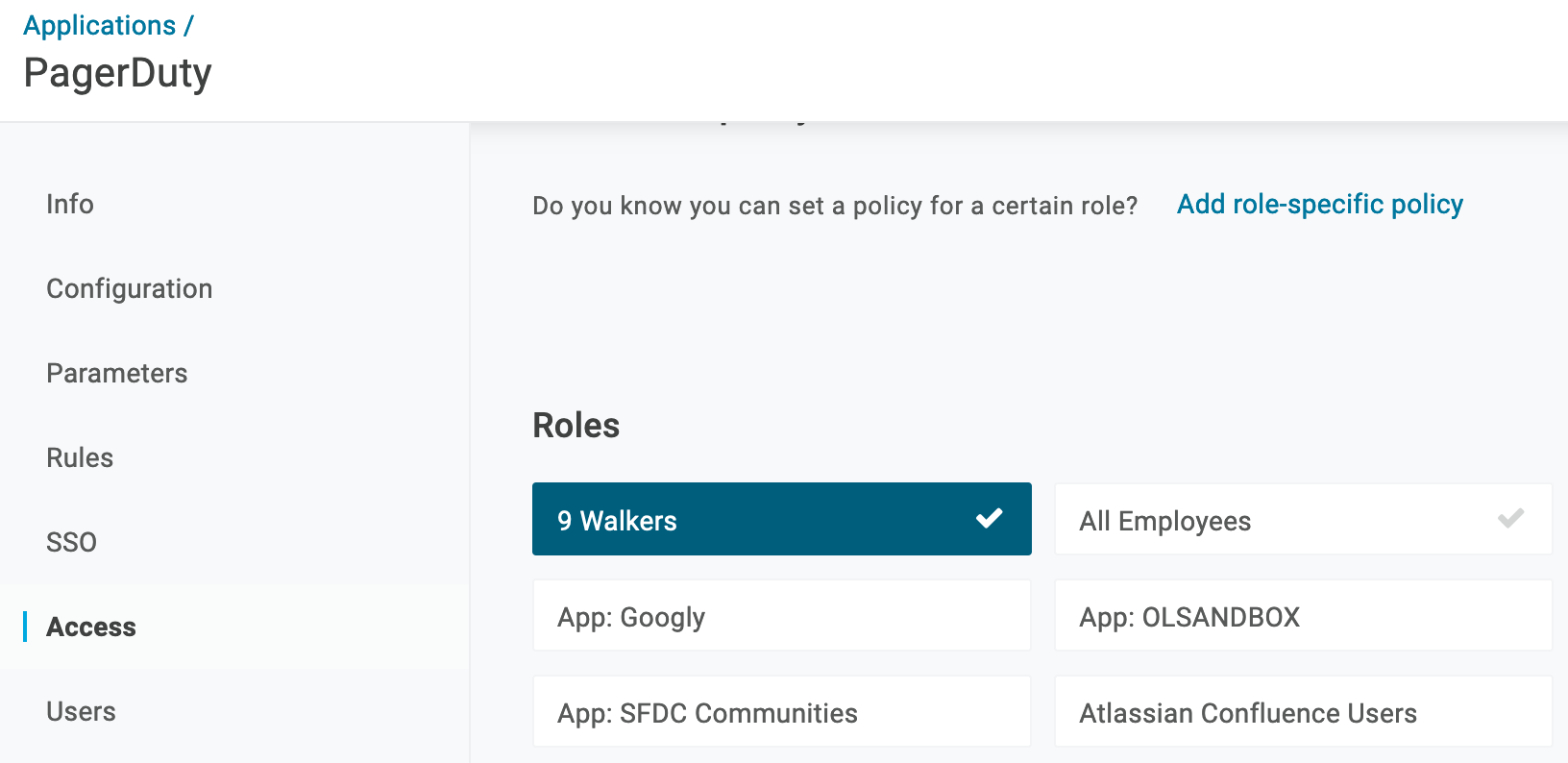Click the grey checkmark on All Employees
The width and height of the screenshot is (1568, 763).
pos(1510,519)
